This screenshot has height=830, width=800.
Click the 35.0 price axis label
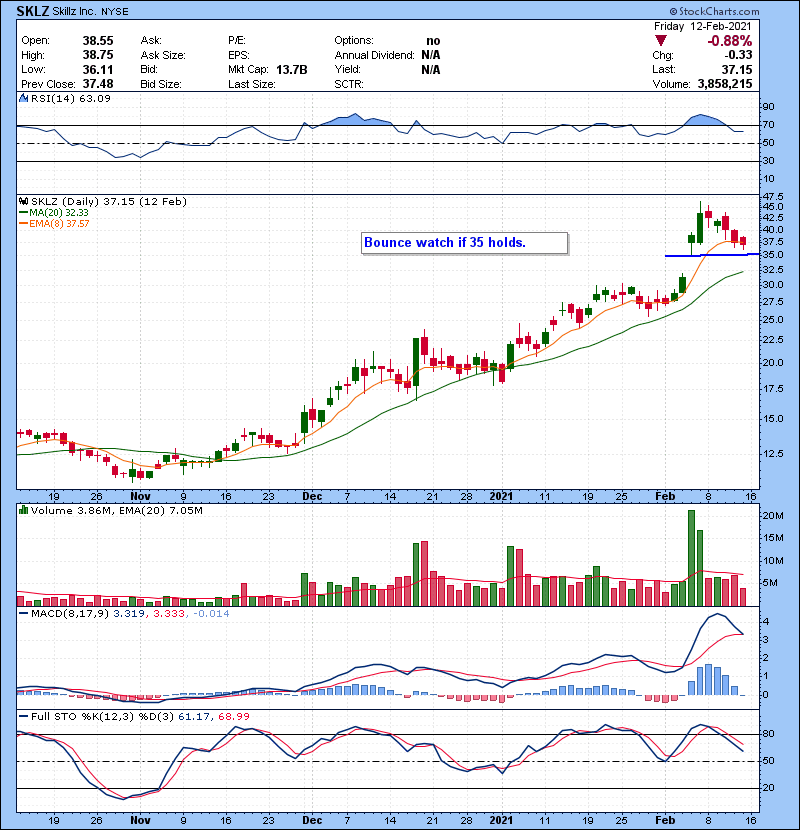pyautogui.click(x=774, y=255)
